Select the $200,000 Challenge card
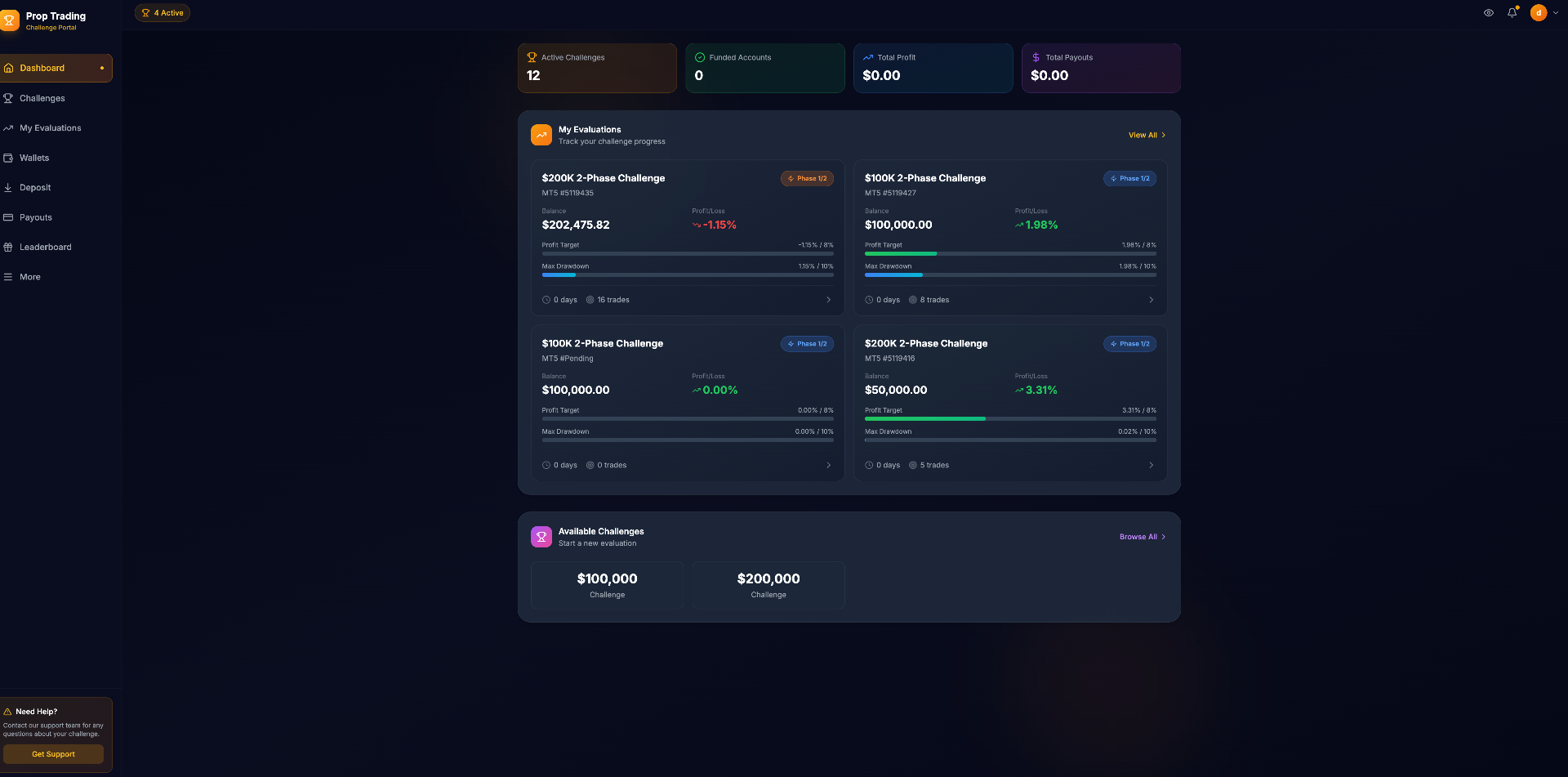1568x777 pixels. tap(768, 585)
